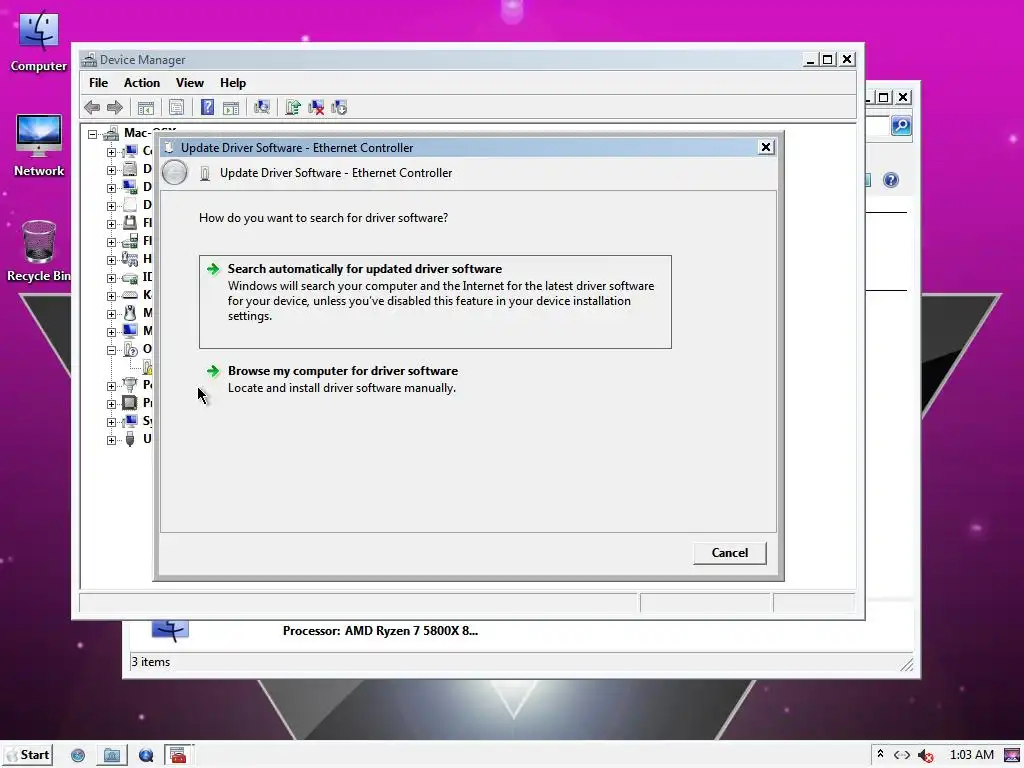Screen dimensions: 1024x768
Task: Open the Recycle Bin desktop icon
Action: click(x=39, y=251)
